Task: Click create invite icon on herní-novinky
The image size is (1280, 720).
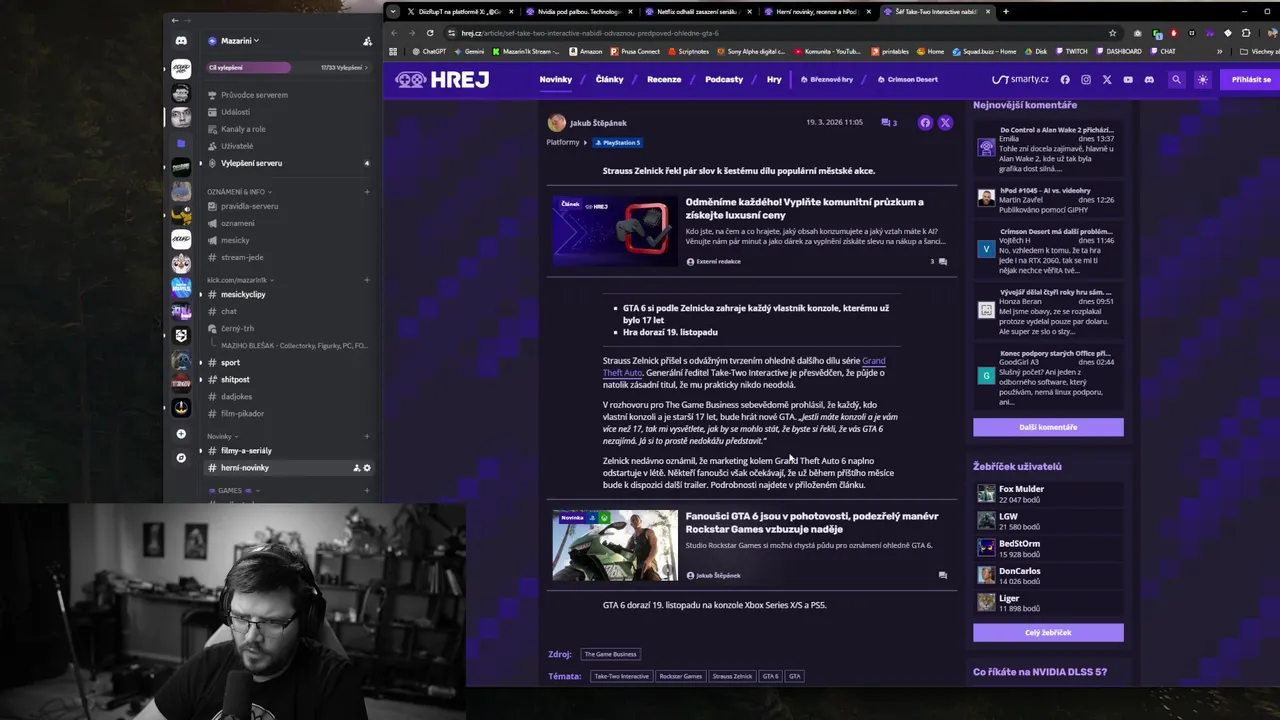Action: [x=357, y=468]
